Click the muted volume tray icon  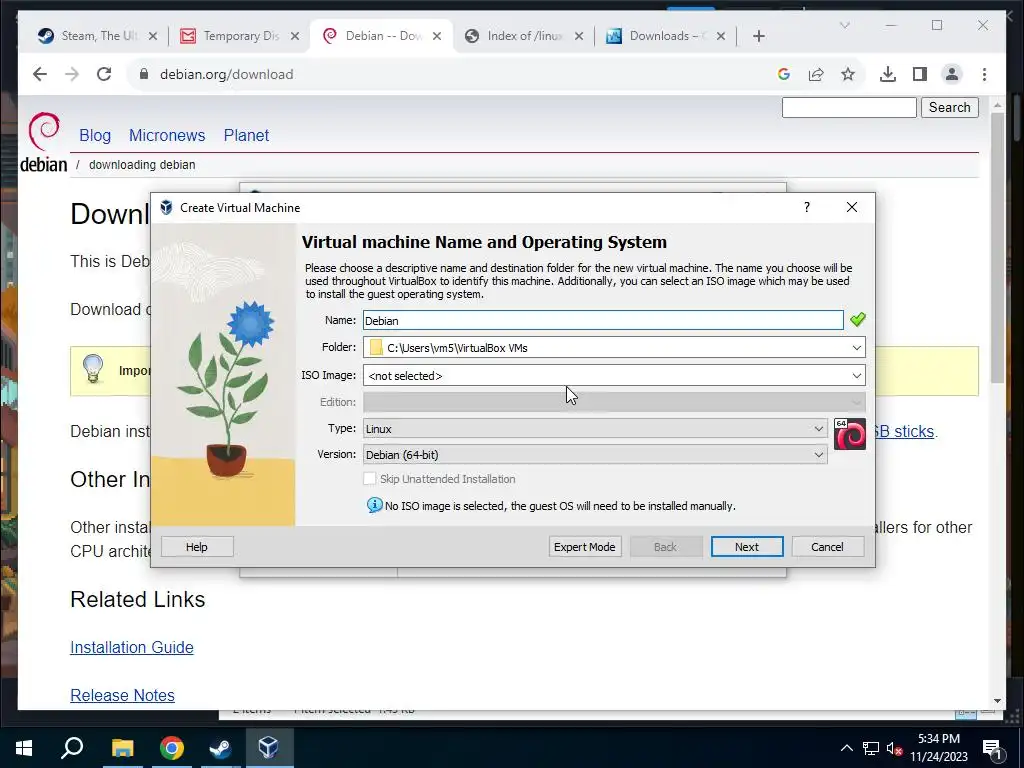coord(894,748)
